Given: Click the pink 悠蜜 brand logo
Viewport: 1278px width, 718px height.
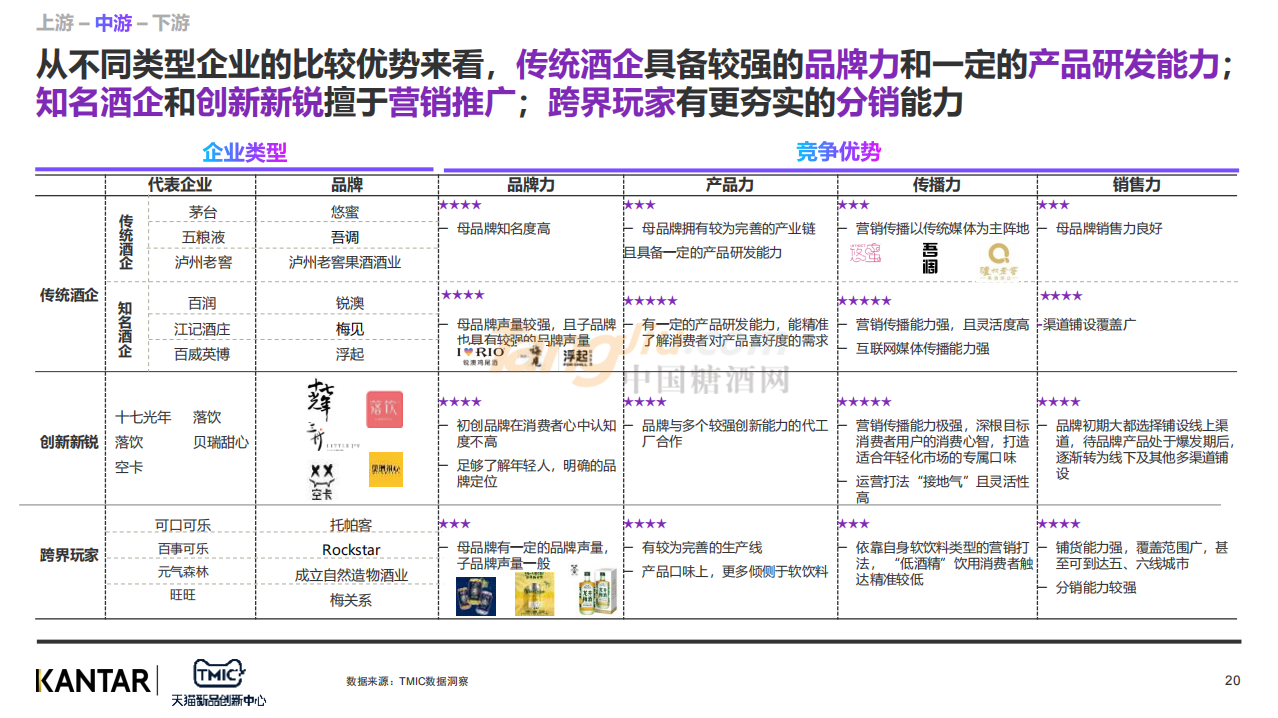Looking at the screenshot, I should [x=866, y=254].
